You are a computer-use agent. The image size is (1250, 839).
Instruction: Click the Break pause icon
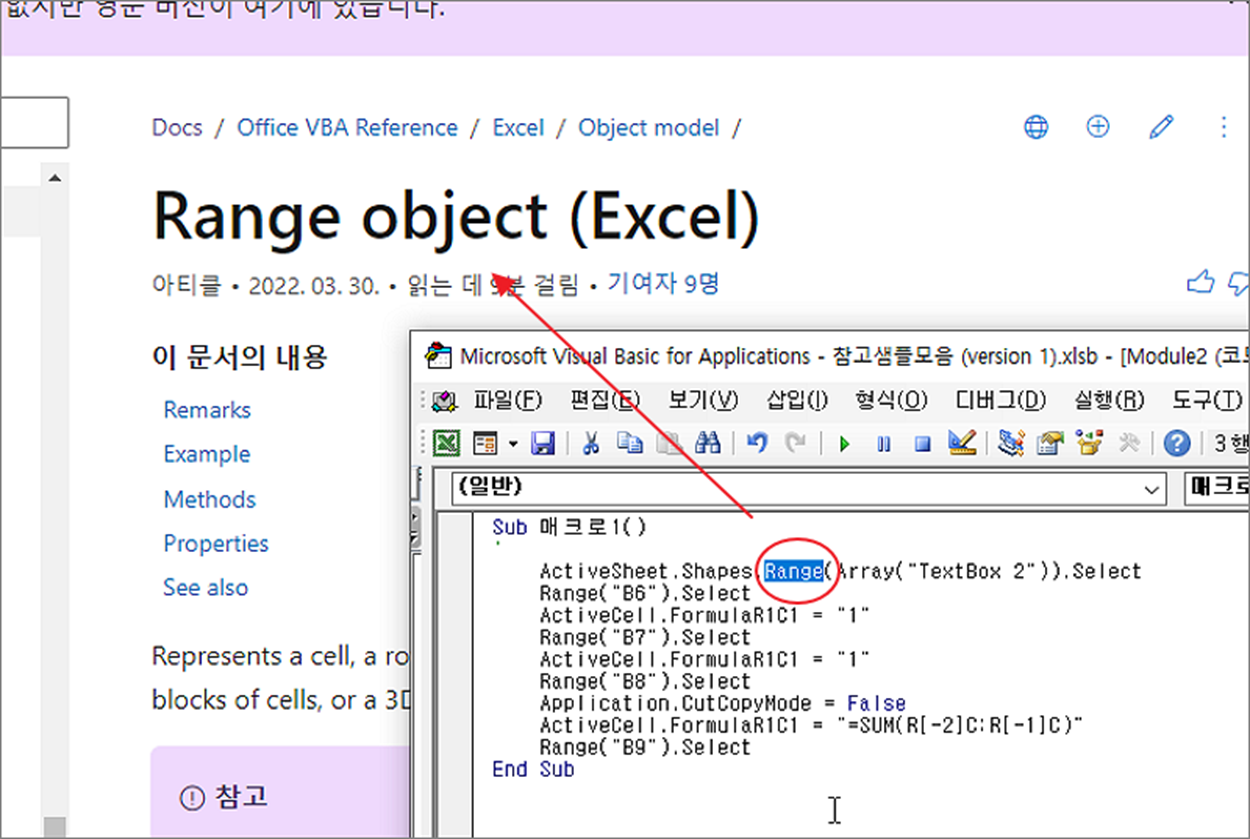click(884, 443)
